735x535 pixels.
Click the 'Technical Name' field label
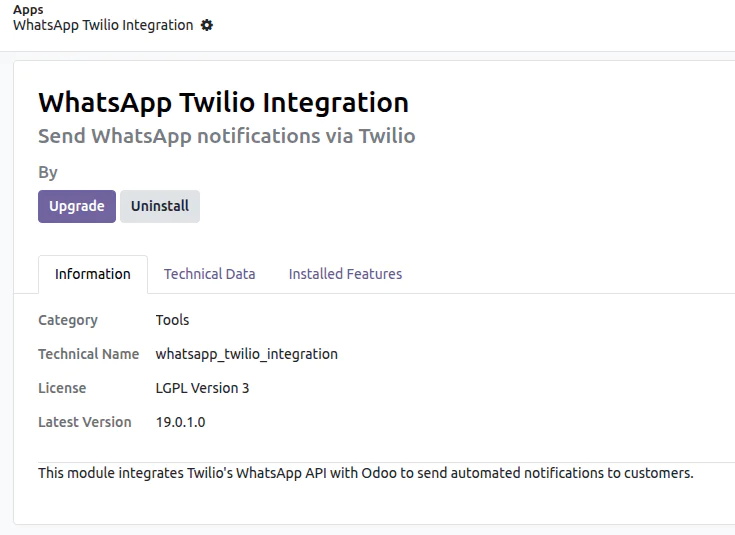click(89, 354)
